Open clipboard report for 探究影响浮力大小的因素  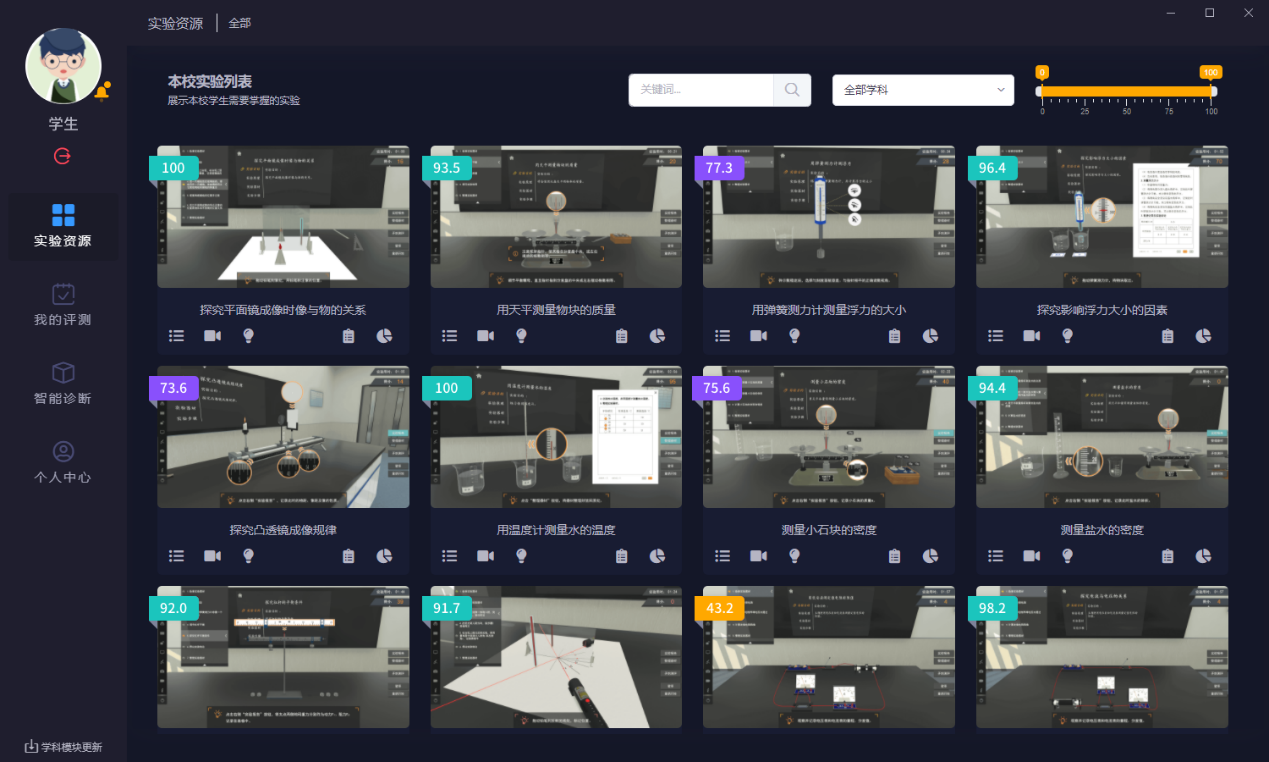pyautogui.click(x=1167, y=336)
